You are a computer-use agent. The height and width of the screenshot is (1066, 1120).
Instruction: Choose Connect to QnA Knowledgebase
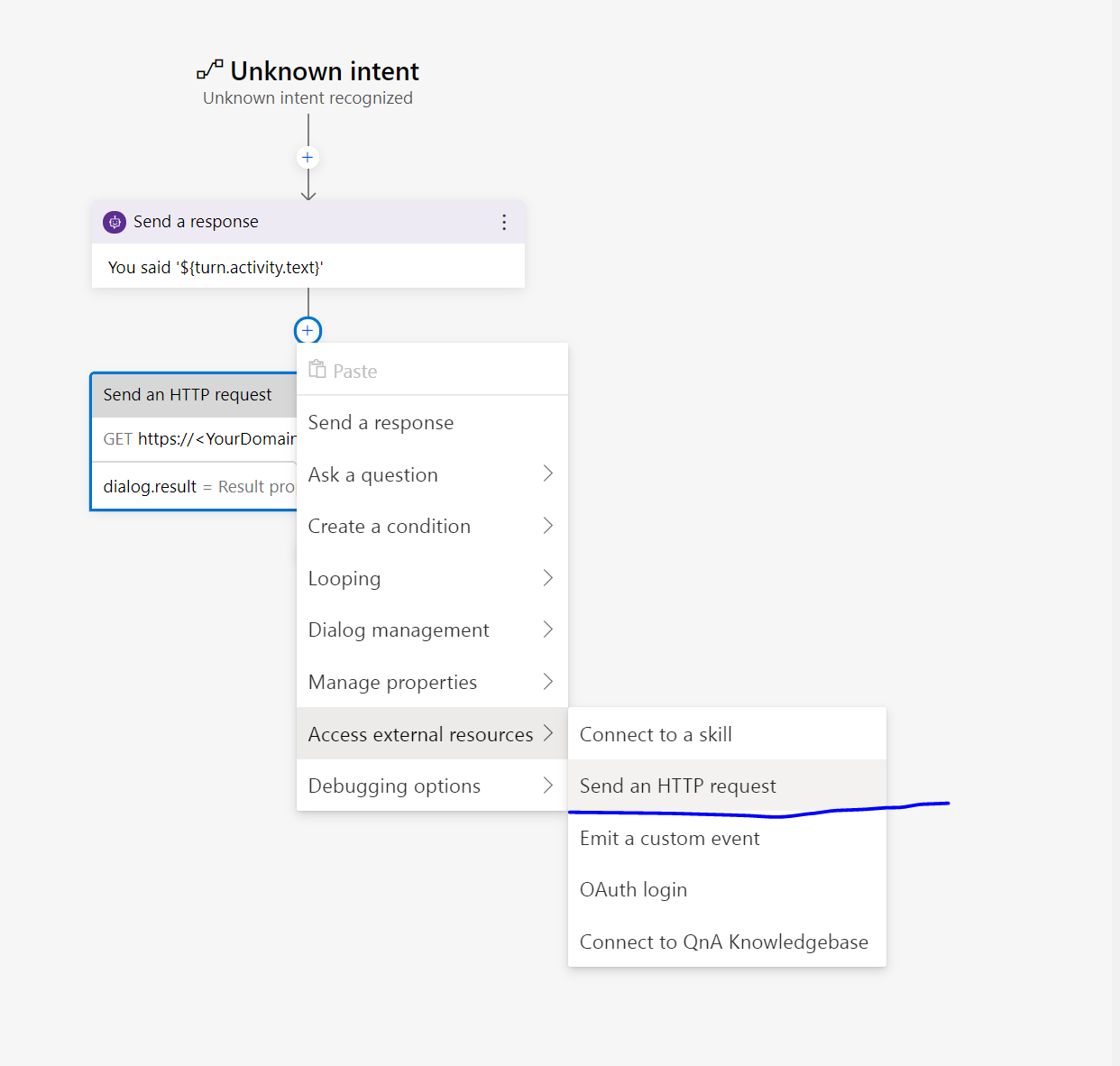724,942
